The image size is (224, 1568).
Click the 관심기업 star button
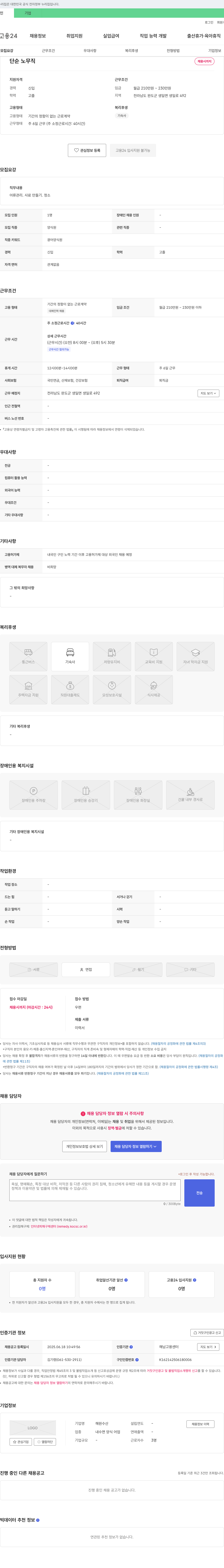pyautogui.click(x=21, y=1442)
